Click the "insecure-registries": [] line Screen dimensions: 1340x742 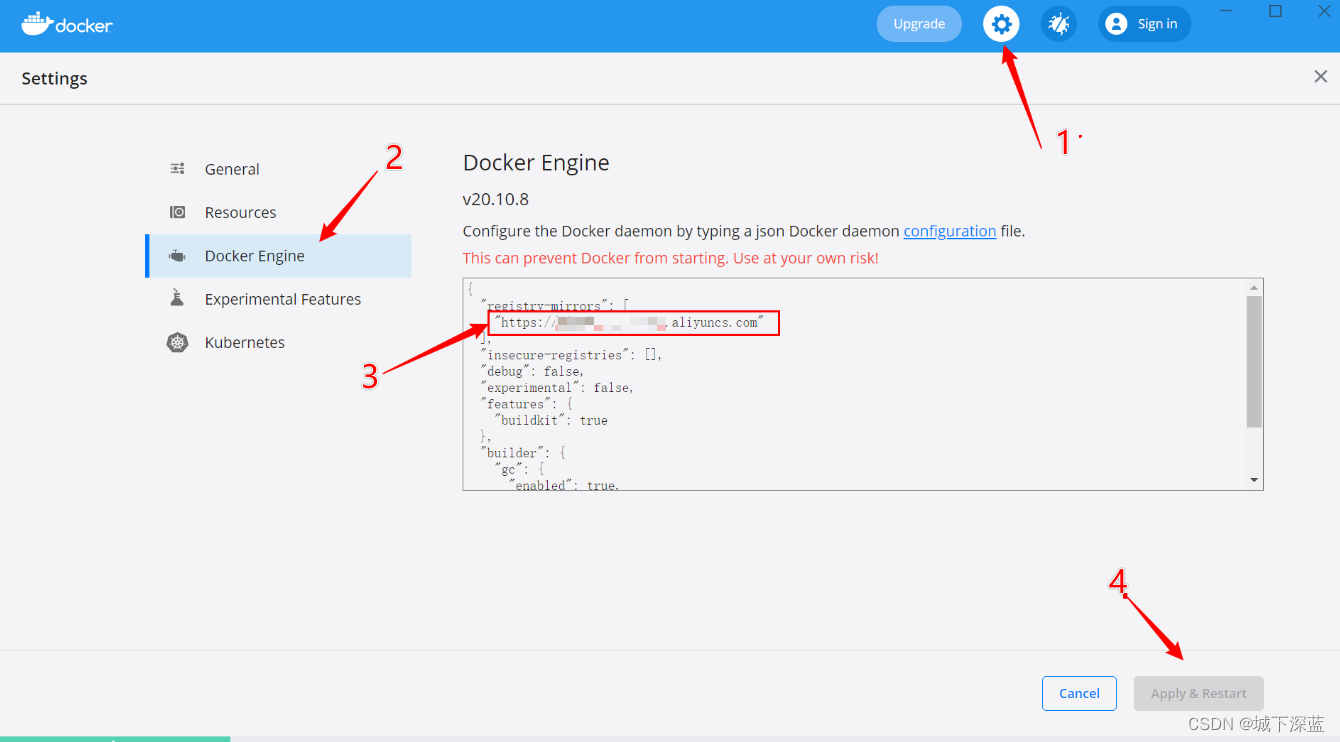(x=571, y=355)
